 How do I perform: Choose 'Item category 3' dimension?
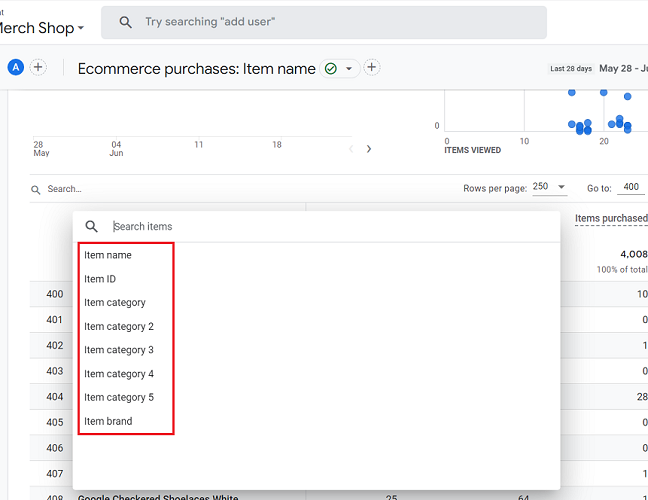tap(119, 350)
